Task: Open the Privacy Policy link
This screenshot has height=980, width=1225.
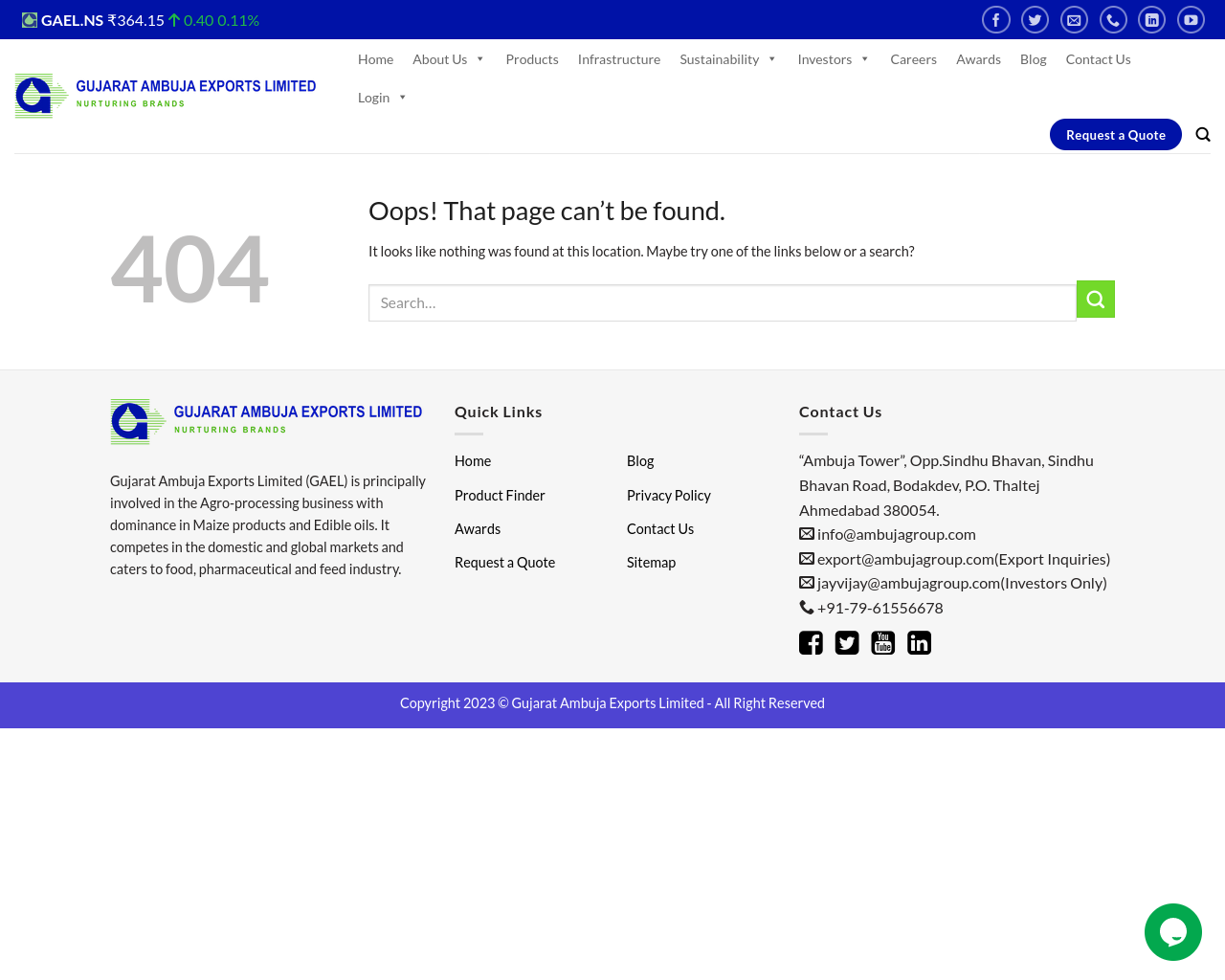Action: (669, 496)
